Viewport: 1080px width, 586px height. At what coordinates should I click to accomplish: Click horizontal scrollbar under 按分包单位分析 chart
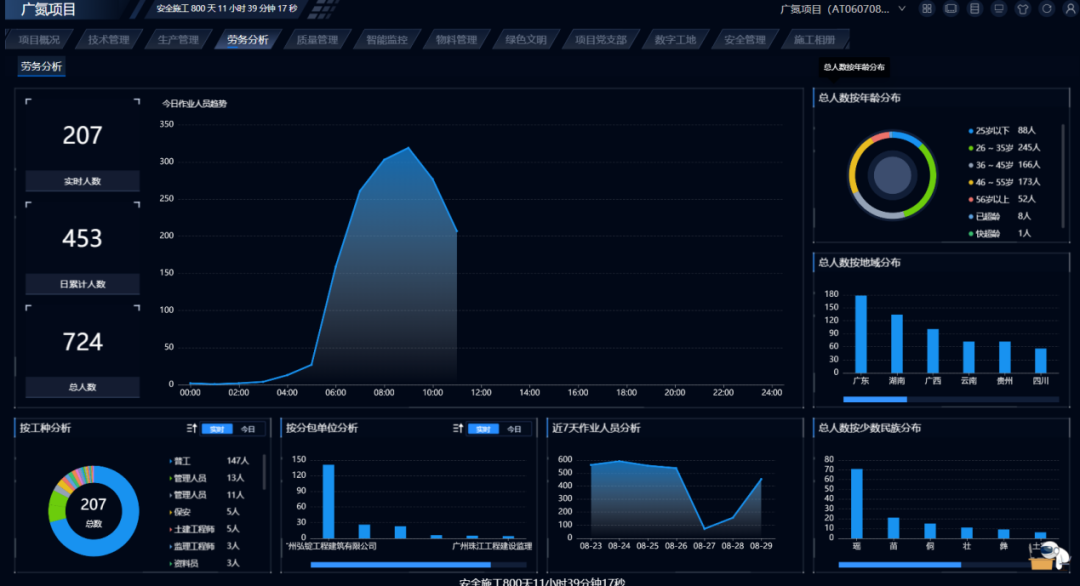400,565
